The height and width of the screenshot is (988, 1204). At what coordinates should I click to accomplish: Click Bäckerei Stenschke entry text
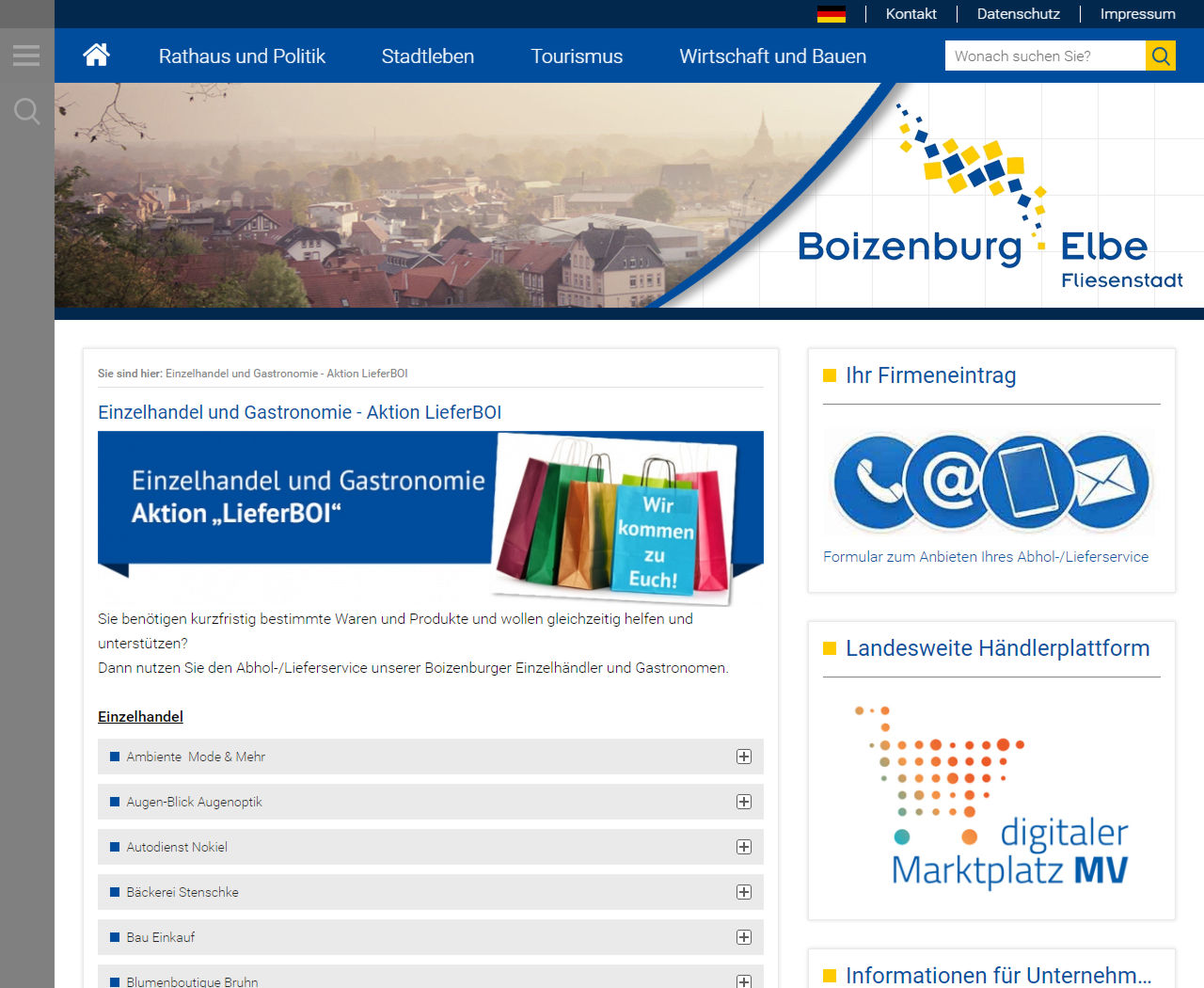182,892
